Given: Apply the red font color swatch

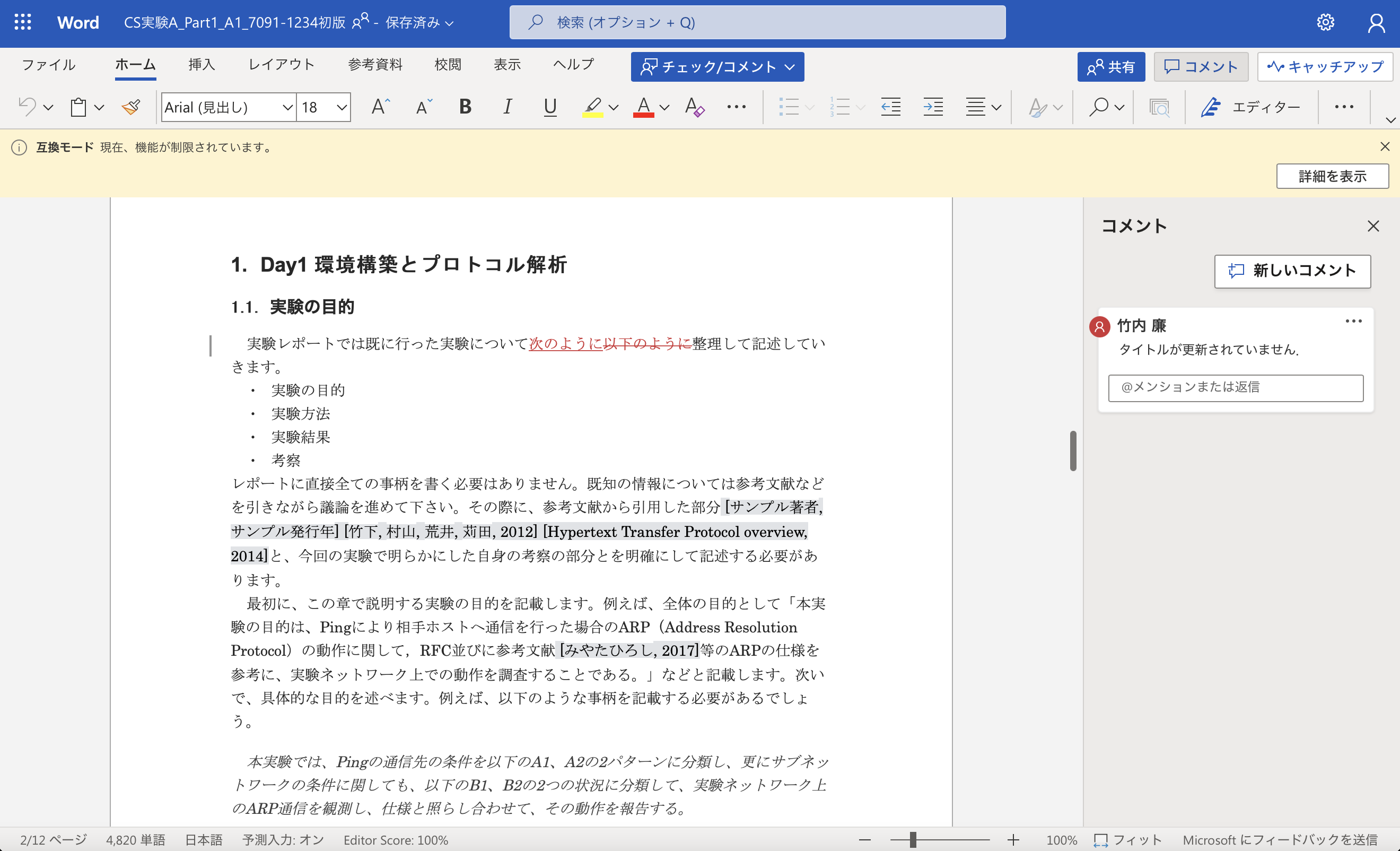Looking at the screenshot, I should pos(643,107).
